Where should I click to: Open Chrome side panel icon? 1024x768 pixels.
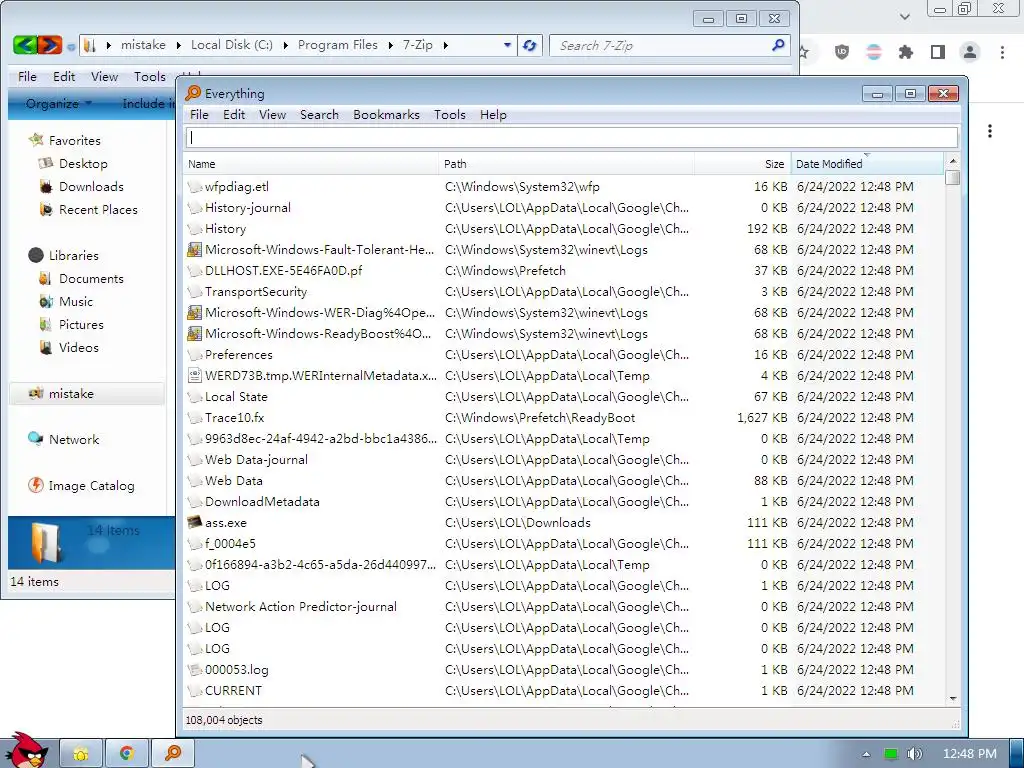click(x=938, y=52)
